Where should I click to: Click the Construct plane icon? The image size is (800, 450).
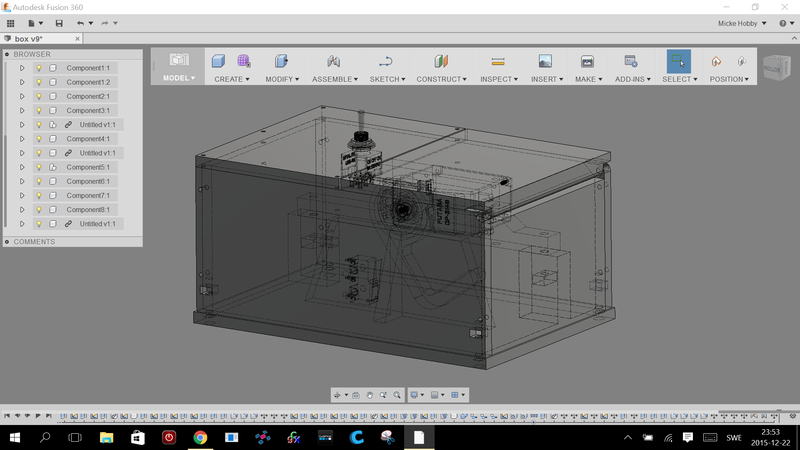pos(441,61)
